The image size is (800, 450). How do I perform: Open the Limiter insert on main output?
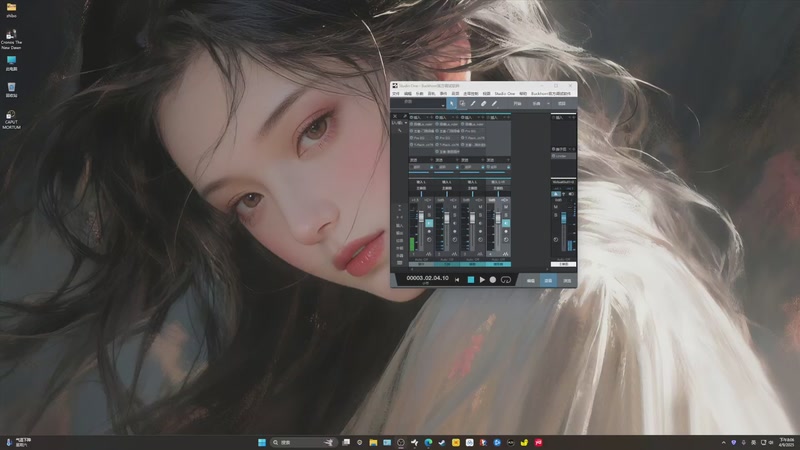563,156
